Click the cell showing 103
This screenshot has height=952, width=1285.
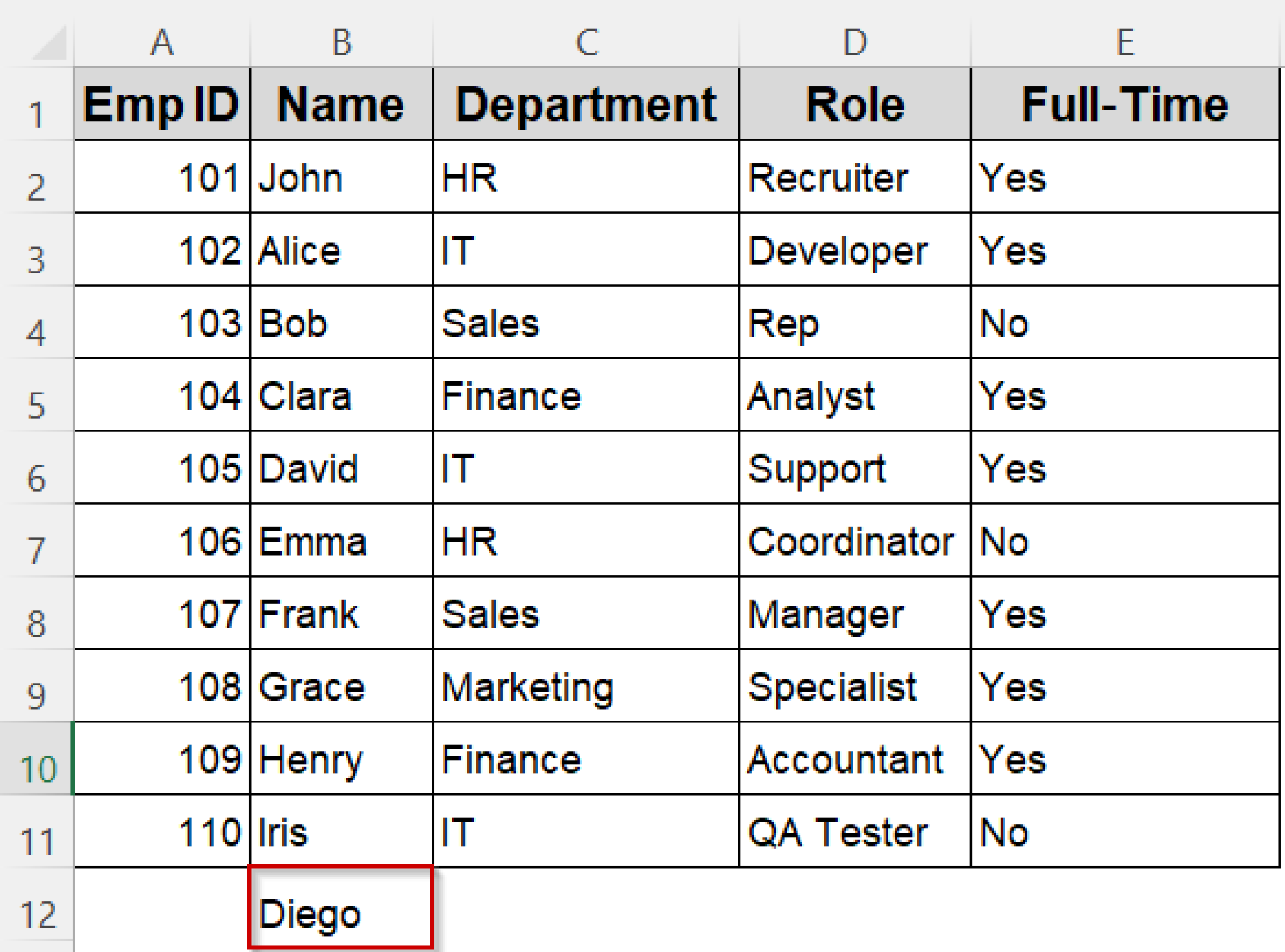162,323
